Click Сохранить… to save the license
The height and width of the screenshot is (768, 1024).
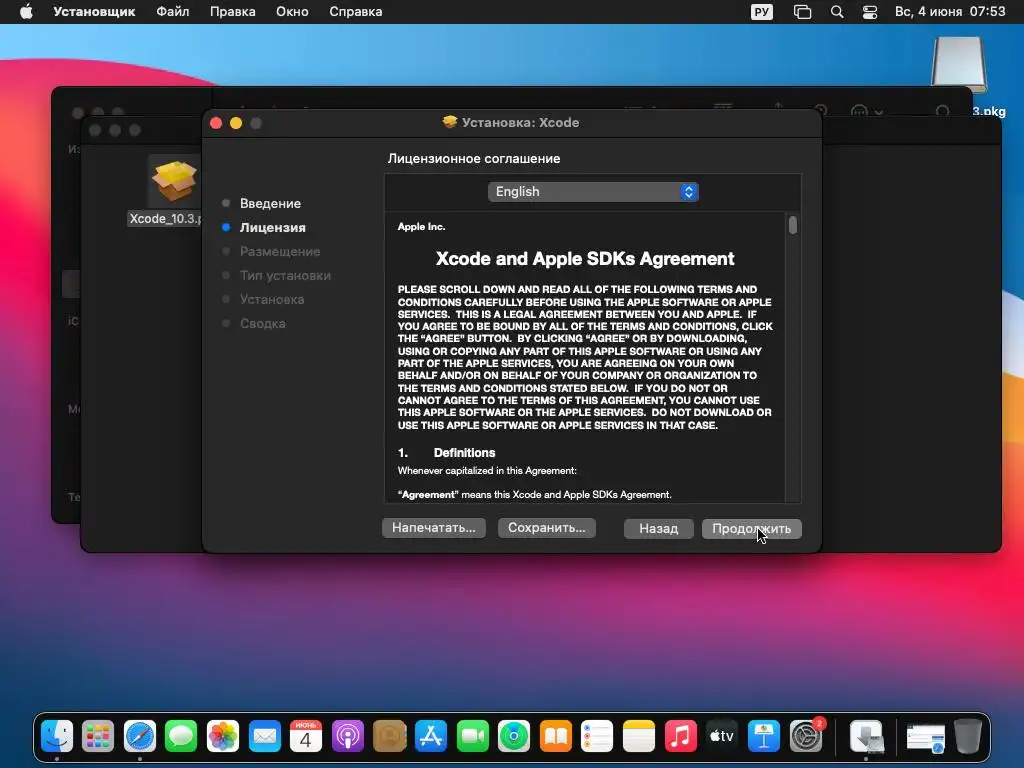[x=547, y=528]
